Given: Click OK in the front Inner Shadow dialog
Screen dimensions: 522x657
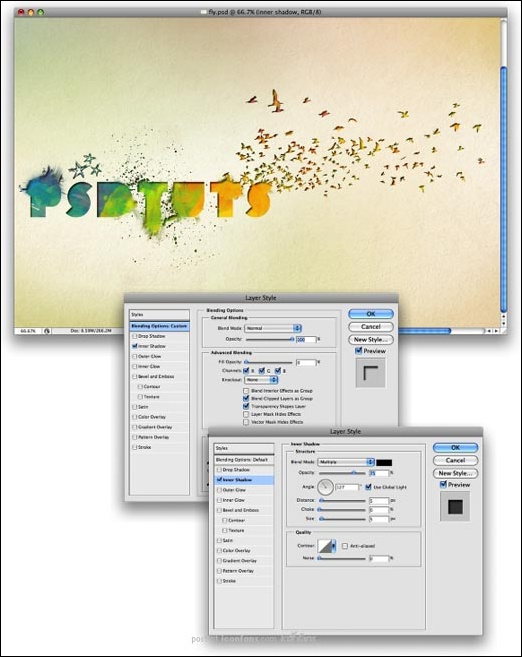Looking at the screenshot, I should tap(455, 447).
